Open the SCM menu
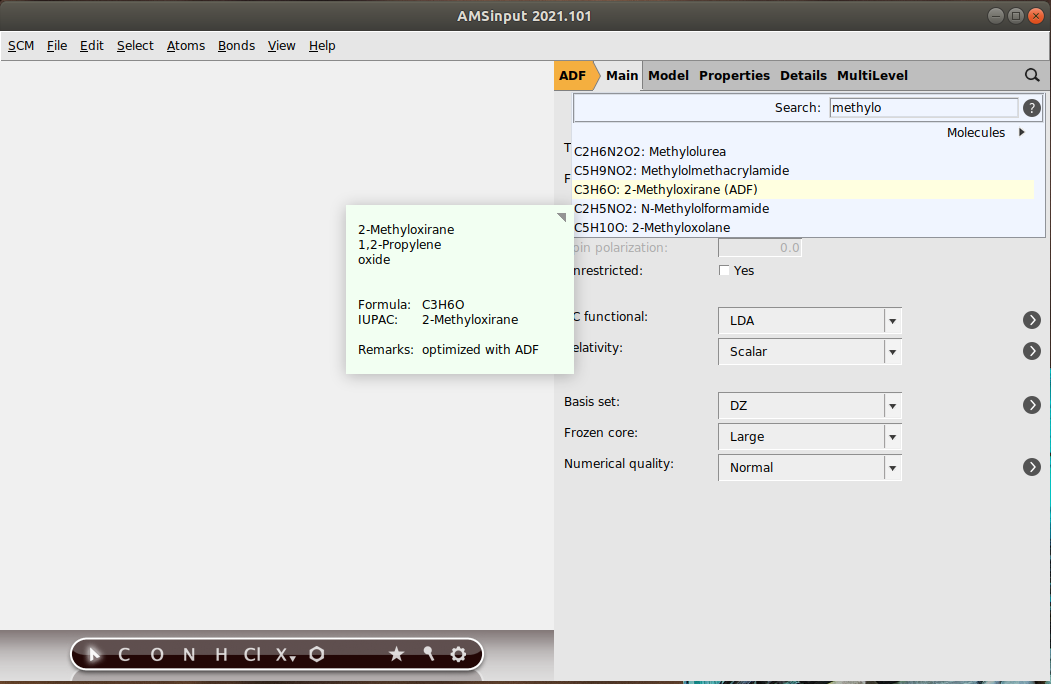This screenshot has width=1051, height=684. [21, 46]
